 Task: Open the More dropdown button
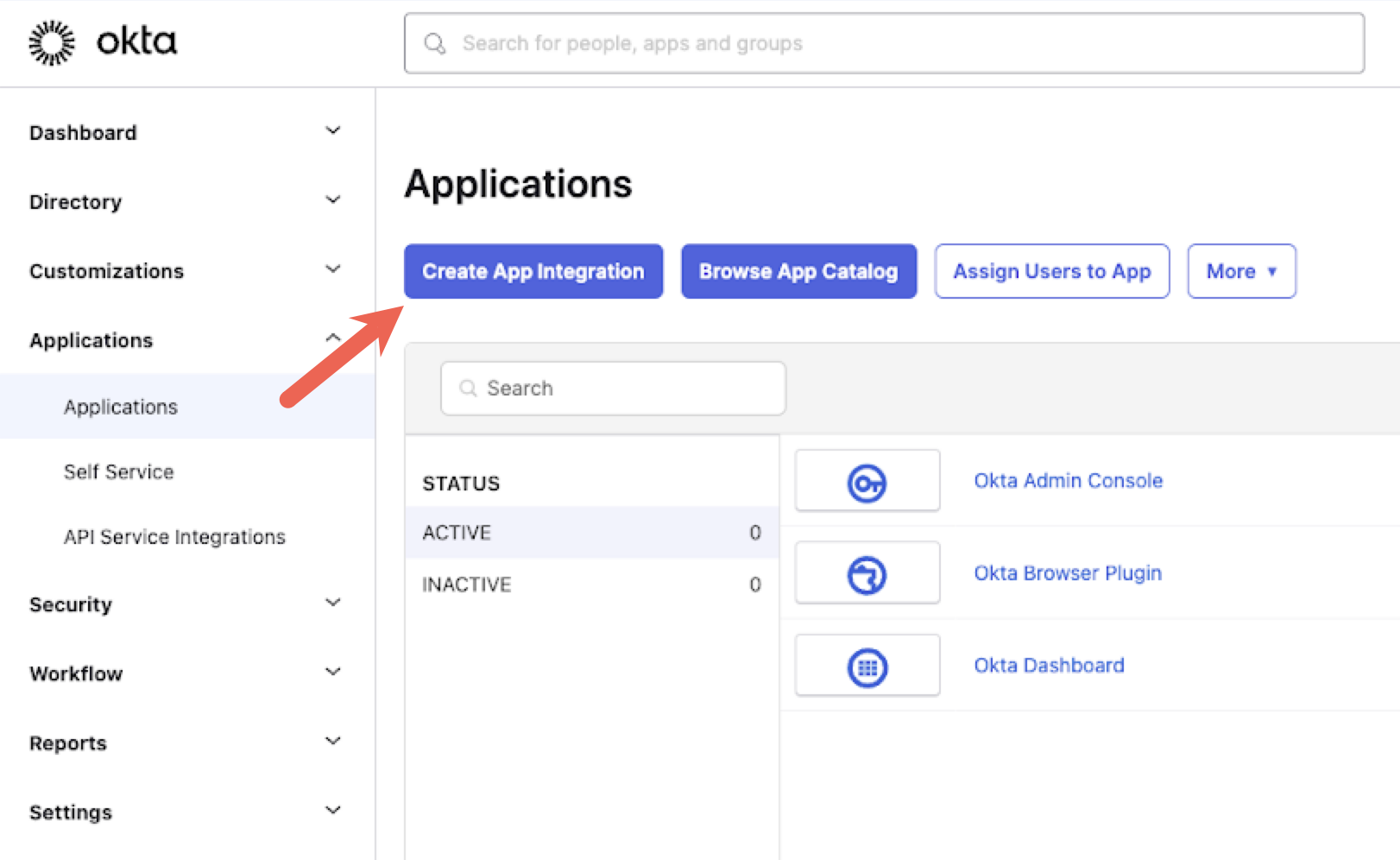(x=1241, y=271)
